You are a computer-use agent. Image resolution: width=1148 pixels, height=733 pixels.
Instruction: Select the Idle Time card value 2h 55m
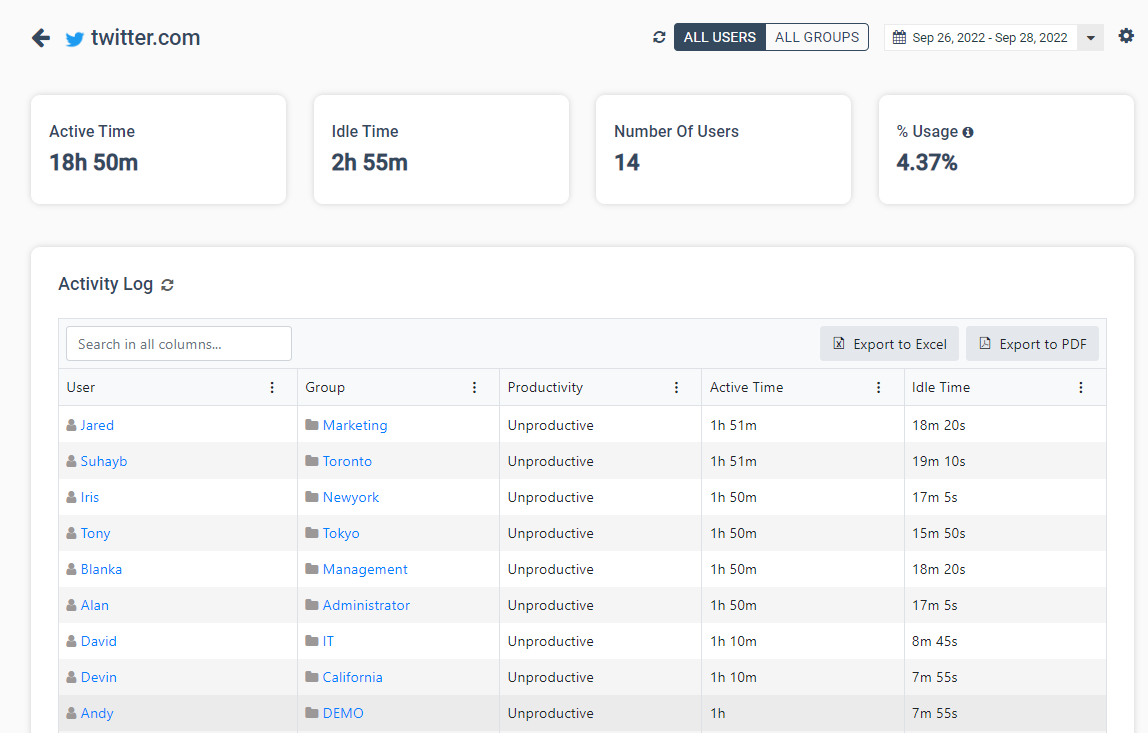369,163
